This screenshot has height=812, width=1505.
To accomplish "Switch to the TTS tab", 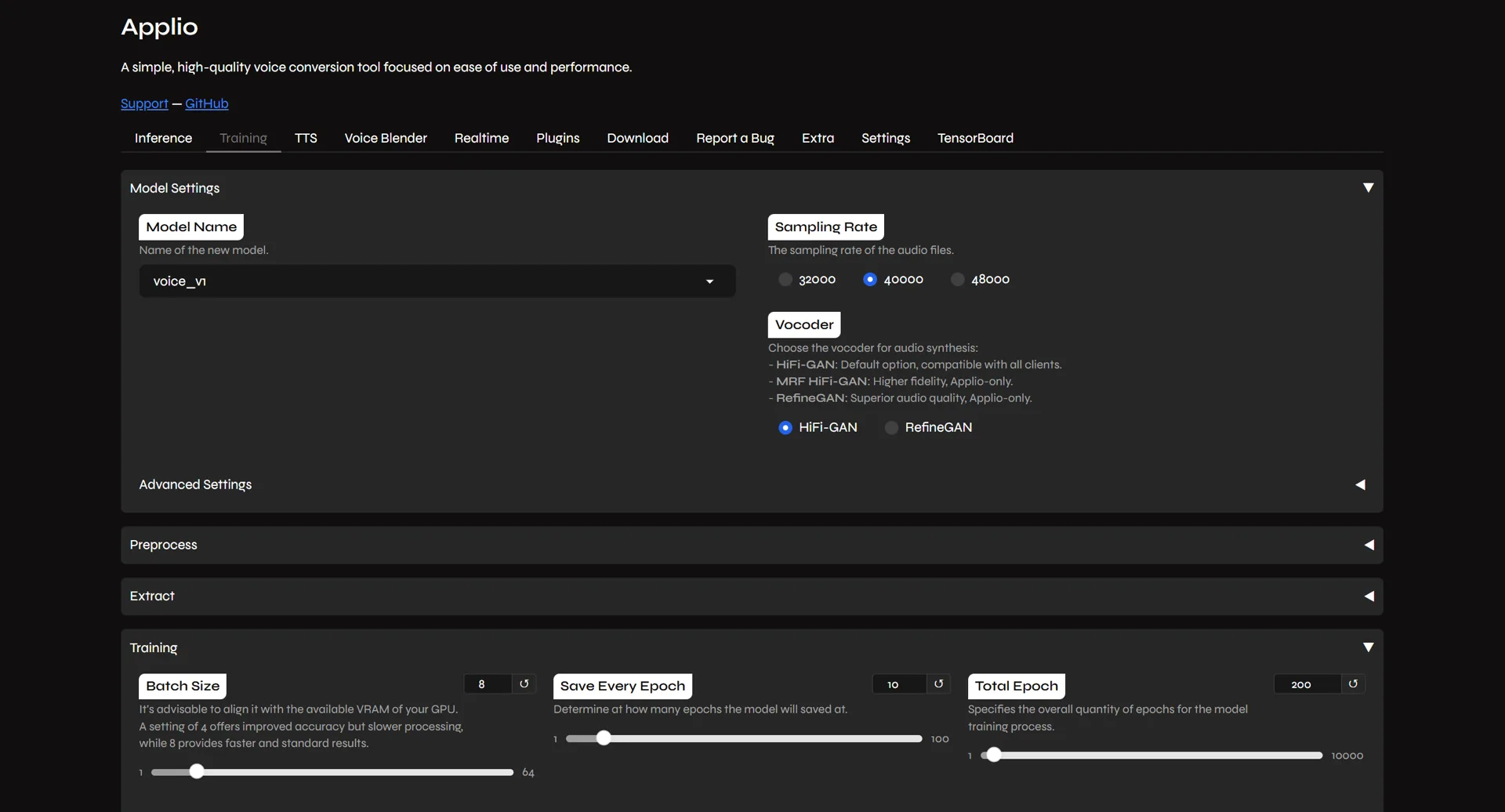I will pyautogui.click(x=306, y=138).
